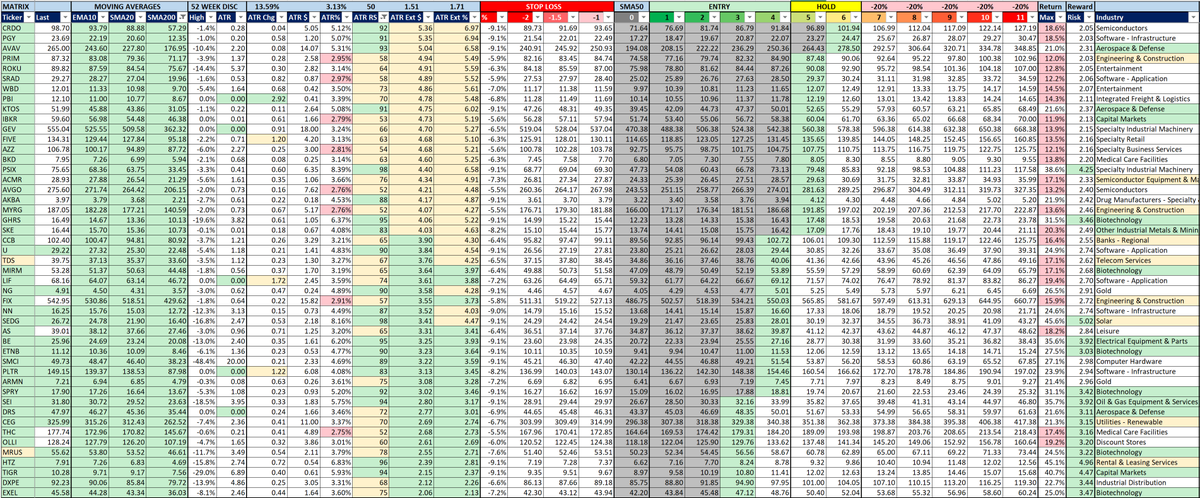The width and height of the screenshot is (1200, 498).
Task: Open the ATR Ext $ filter dropdown
Action: pos(427,17)
